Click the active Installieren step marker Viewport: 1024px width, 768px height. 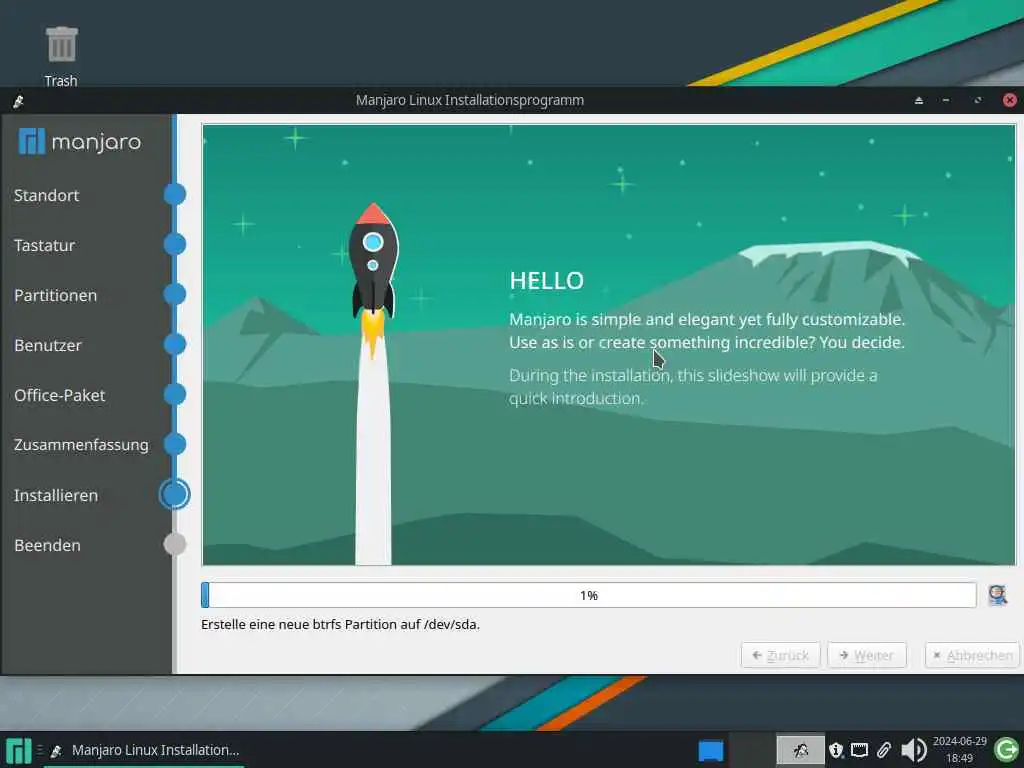pos(174,494)
